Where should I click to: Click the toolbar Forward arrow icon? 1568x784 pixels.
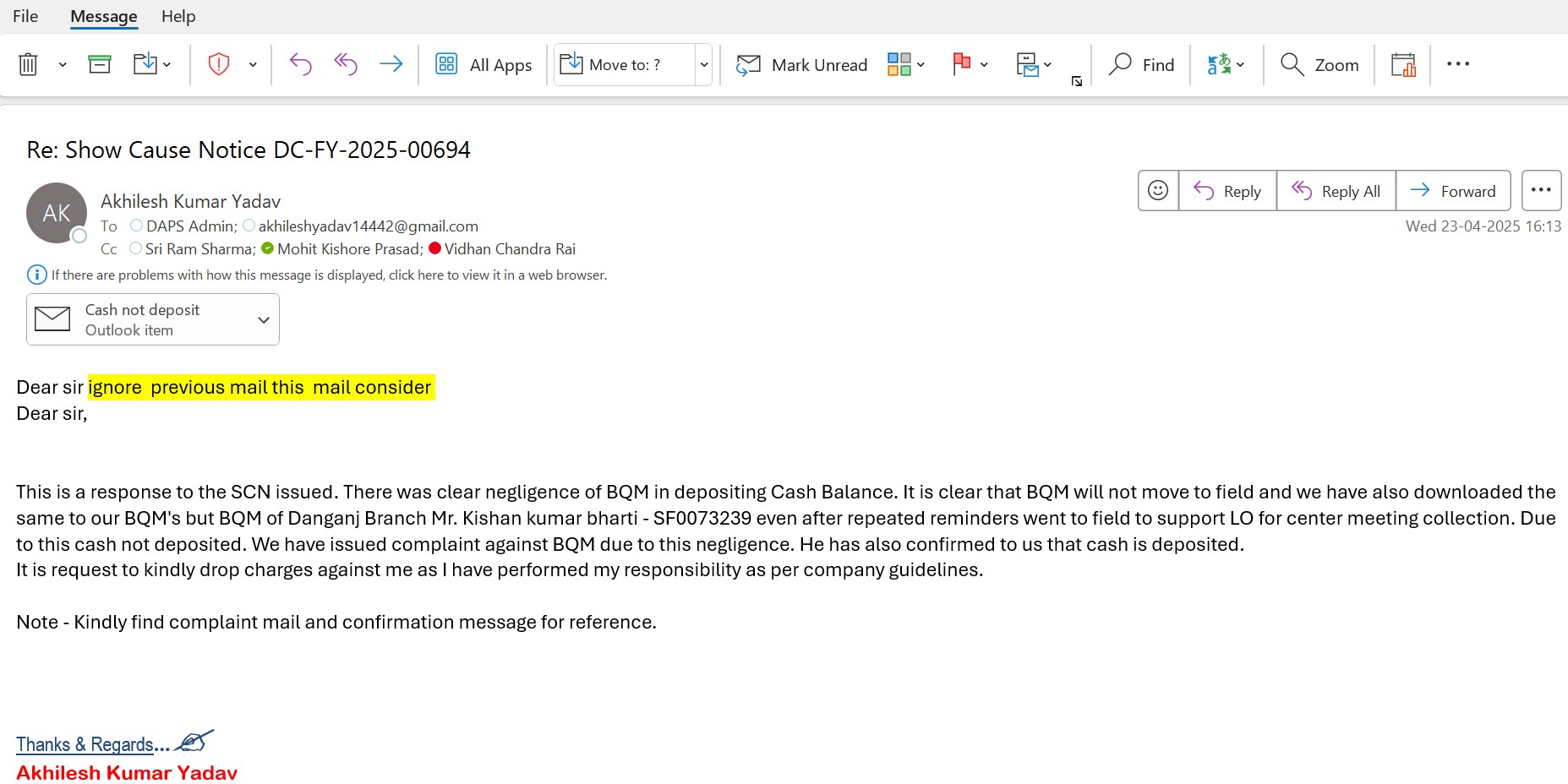pos(391,64)
